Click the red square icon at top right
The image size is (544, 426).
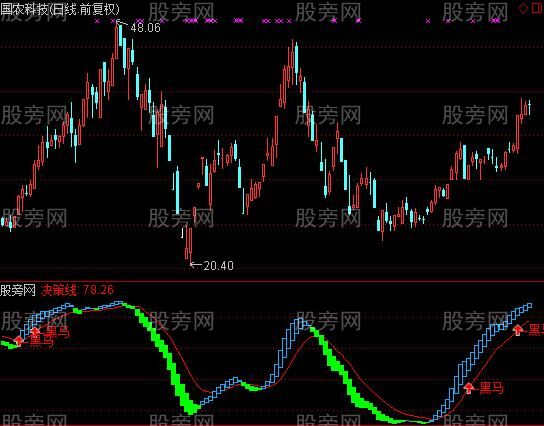(x=537, y=9)
